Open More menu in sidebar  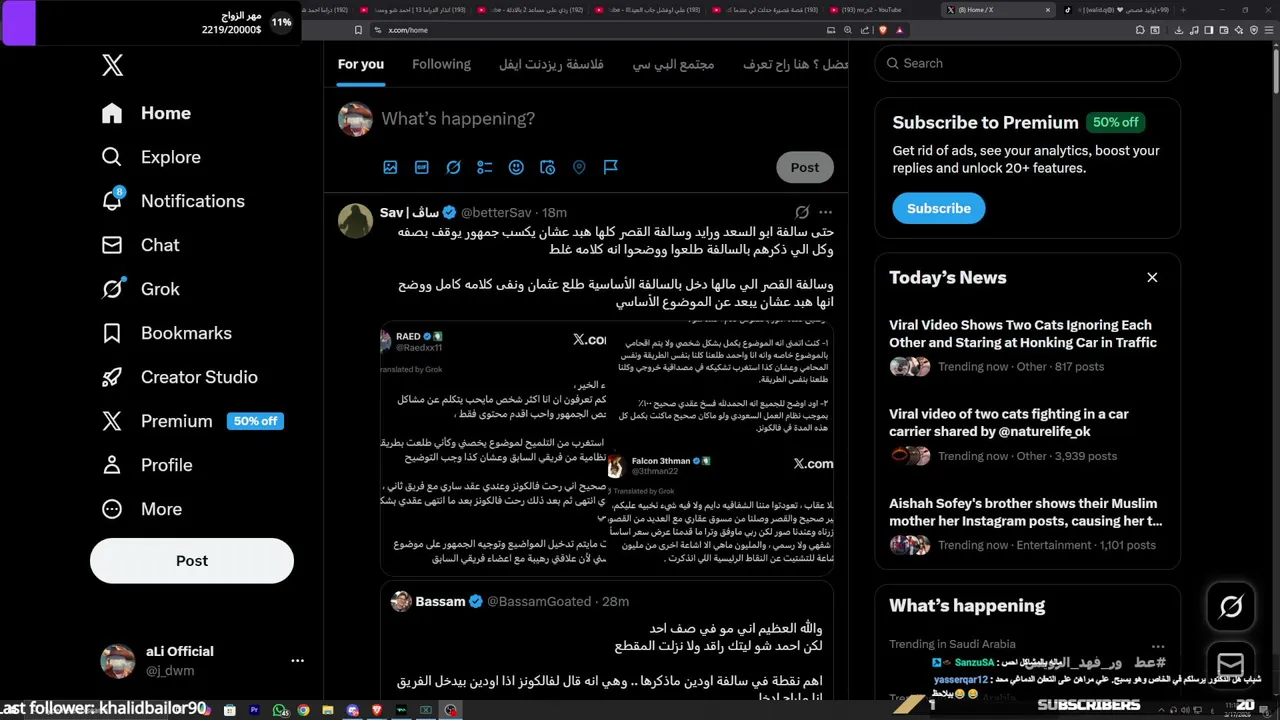pyautogui.click(x=141, y=509)
